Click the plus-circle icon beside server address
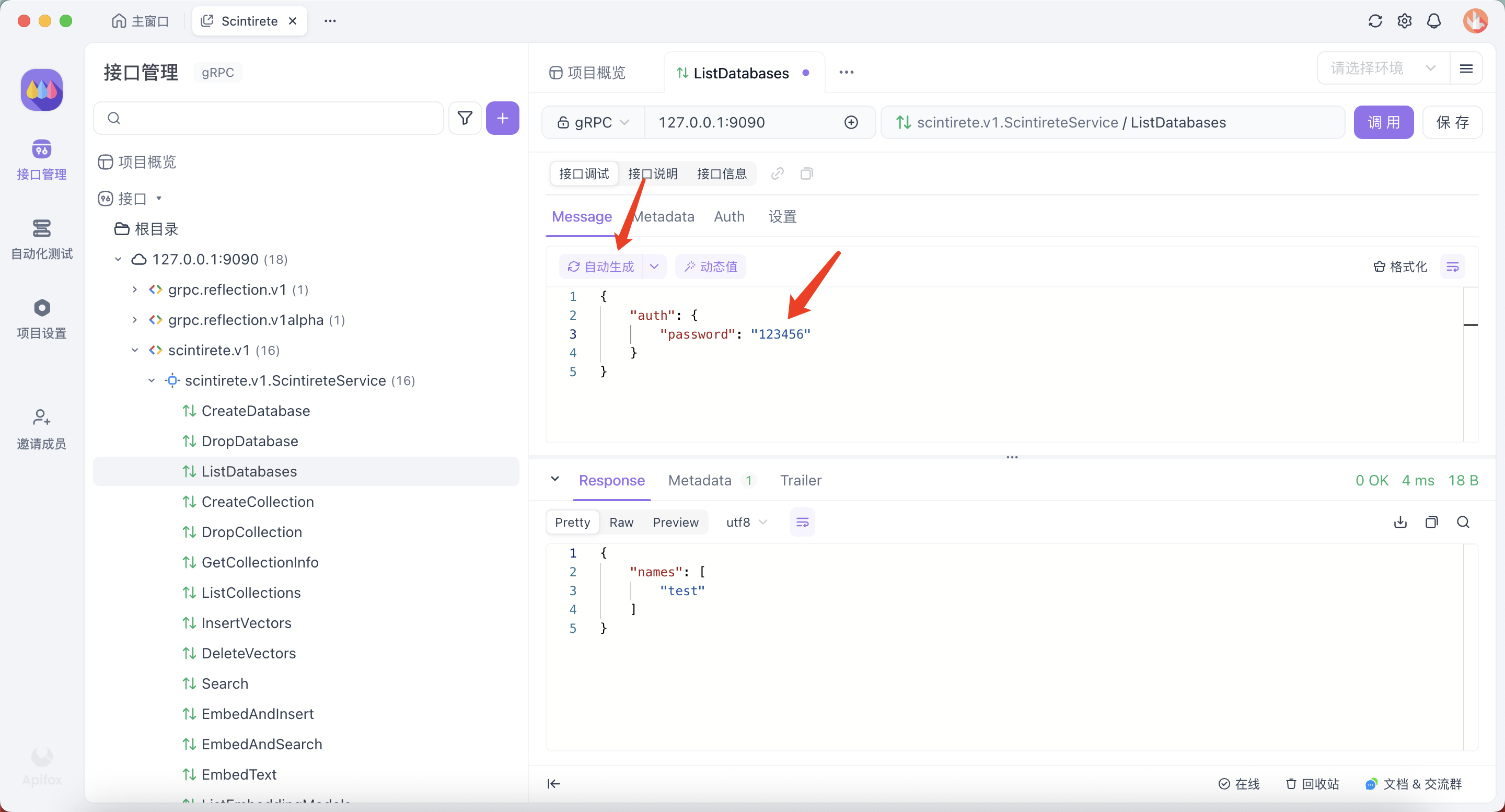Image resolution: width=1505 pixels, height=812 pixels. coord(851,122)
